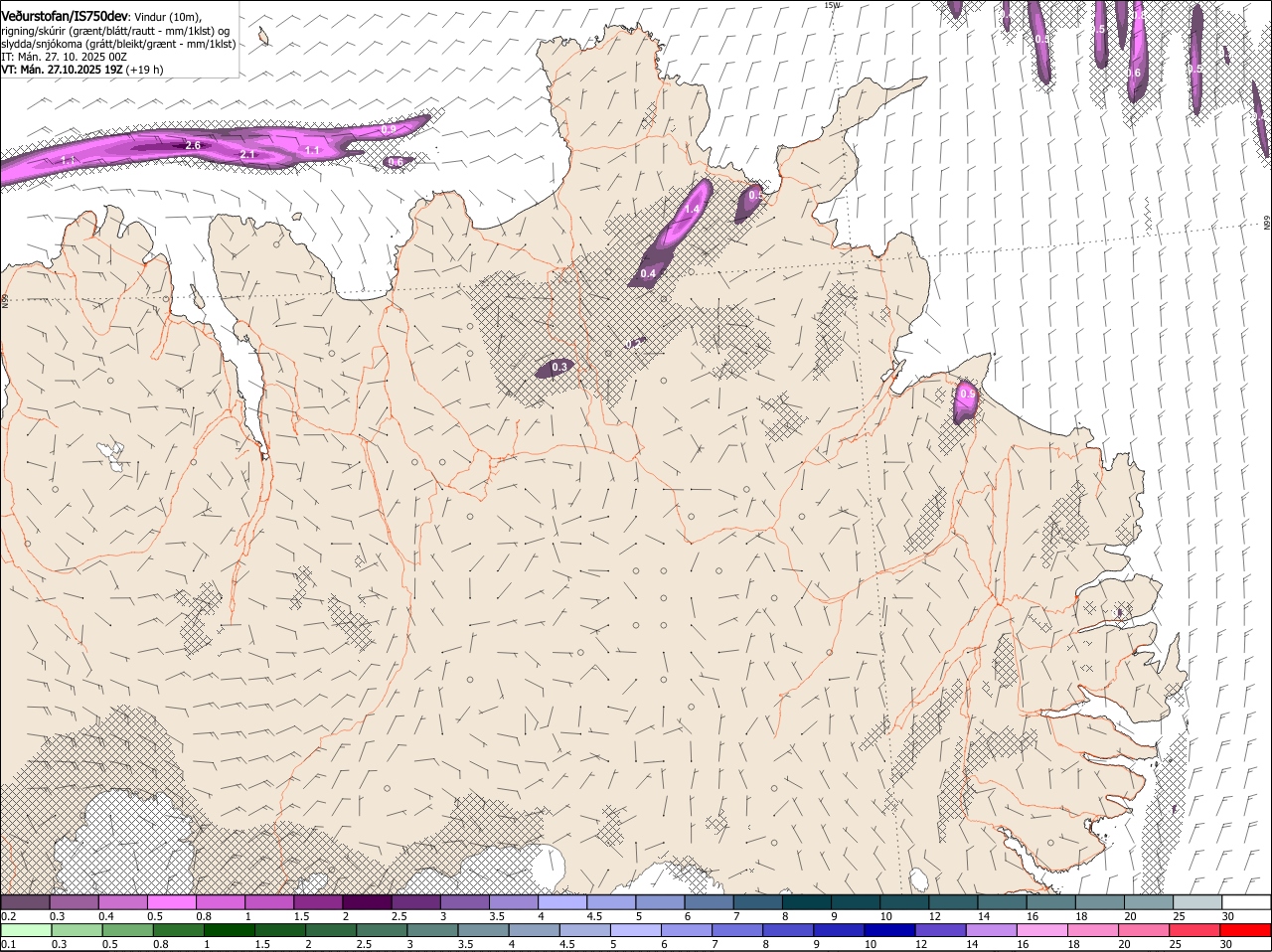Click the 12 label on the snow legend
Viewport: 1272px width, 952px height.
(934, 916)
